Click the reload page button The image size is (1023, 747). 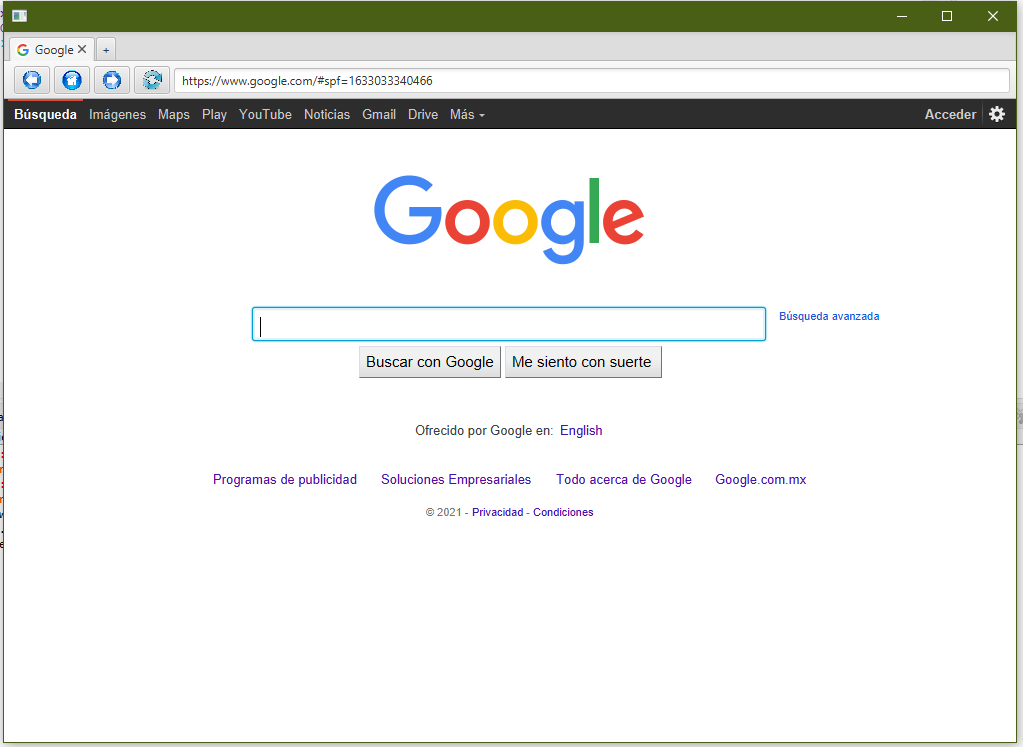(152, 80)
